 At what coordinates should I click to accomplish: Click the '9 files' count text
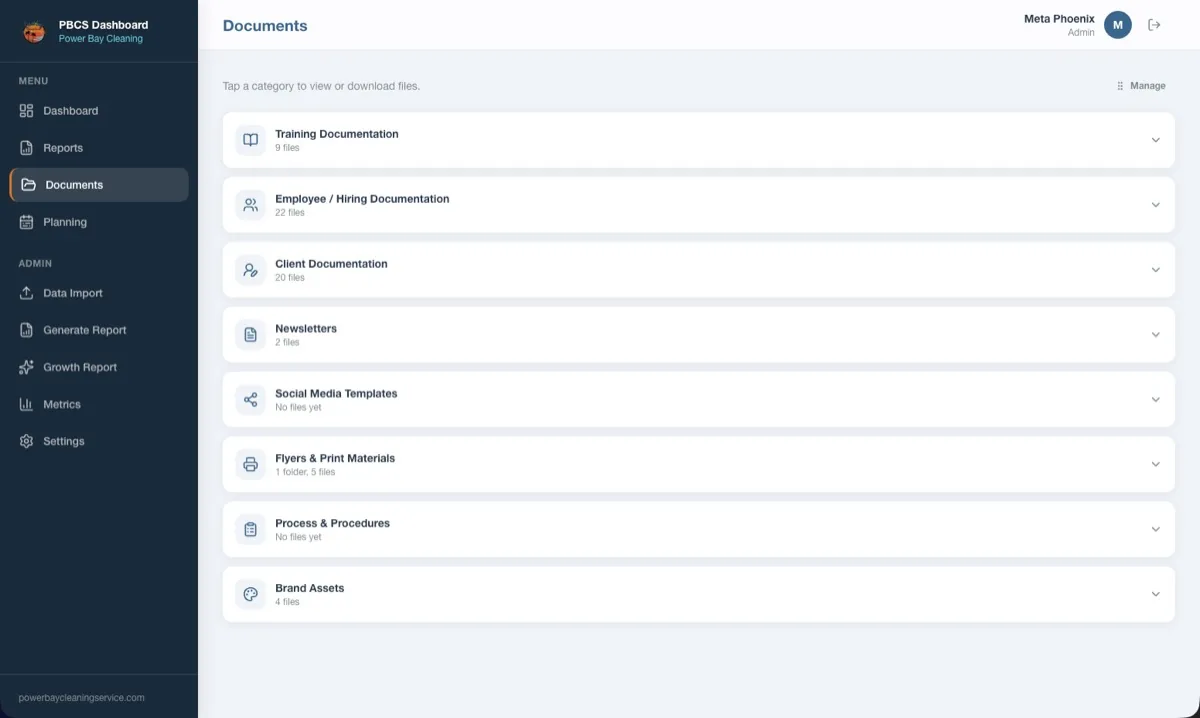pos(287,148)
